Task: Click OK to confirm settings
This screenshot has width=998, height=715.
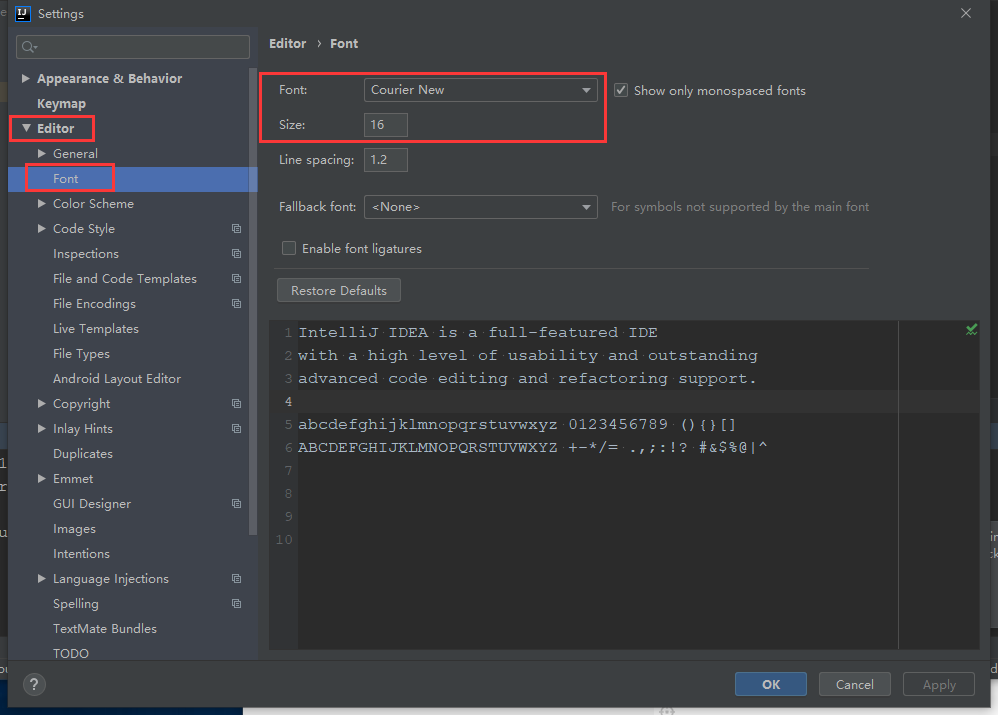Action: pyautogui.click(x=771, y=684)
